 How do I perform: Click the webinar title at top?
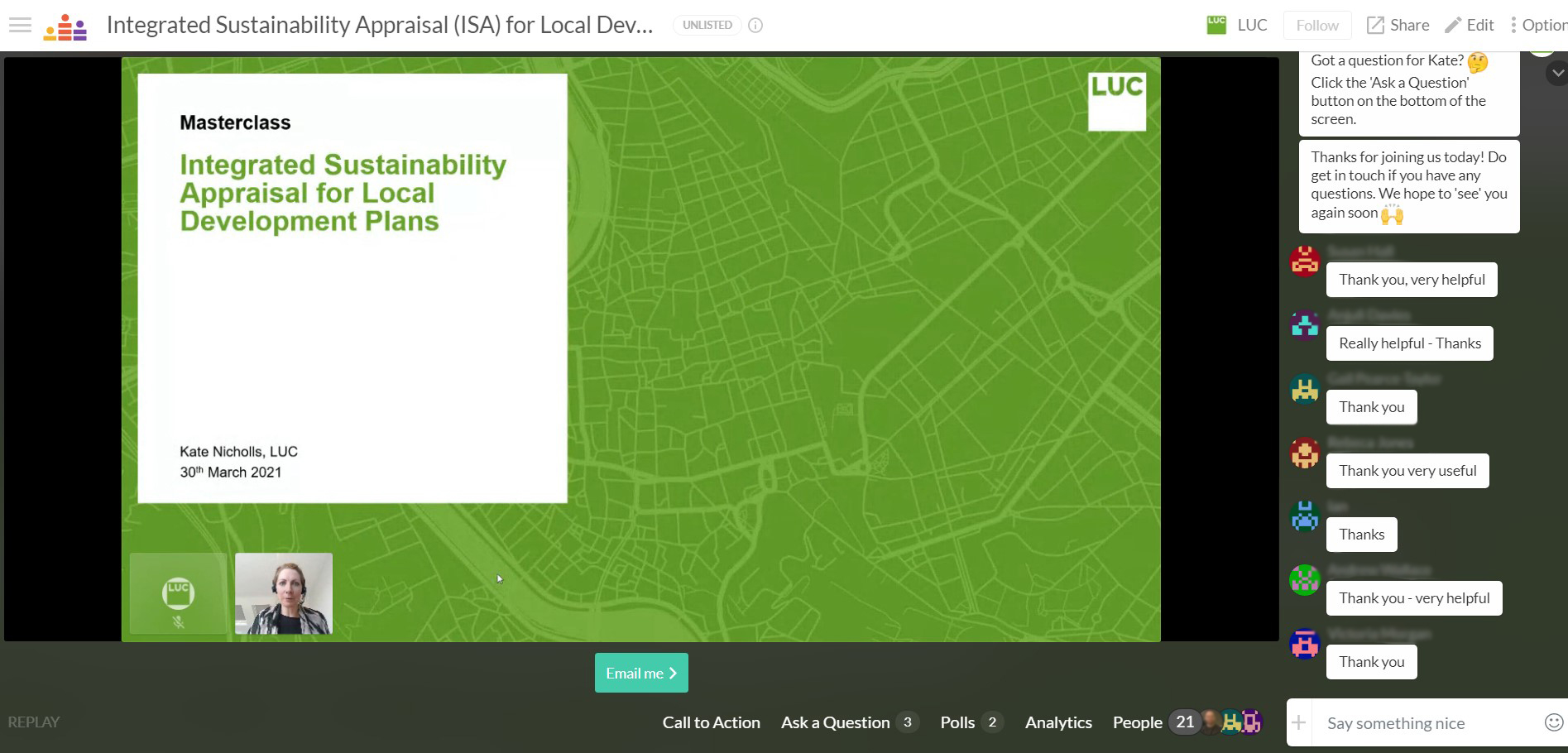point(380,25)
